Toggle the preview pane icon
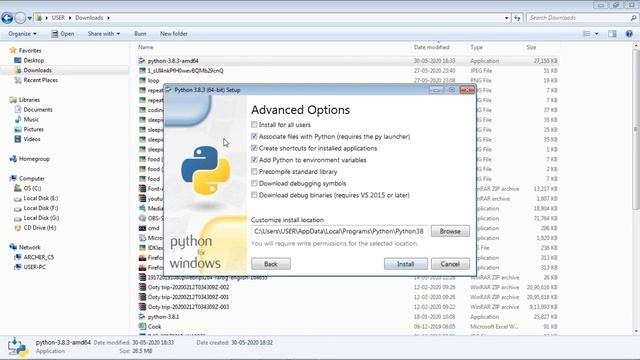The width and height of the screenshot is (640, 360). tap(612, 34)
